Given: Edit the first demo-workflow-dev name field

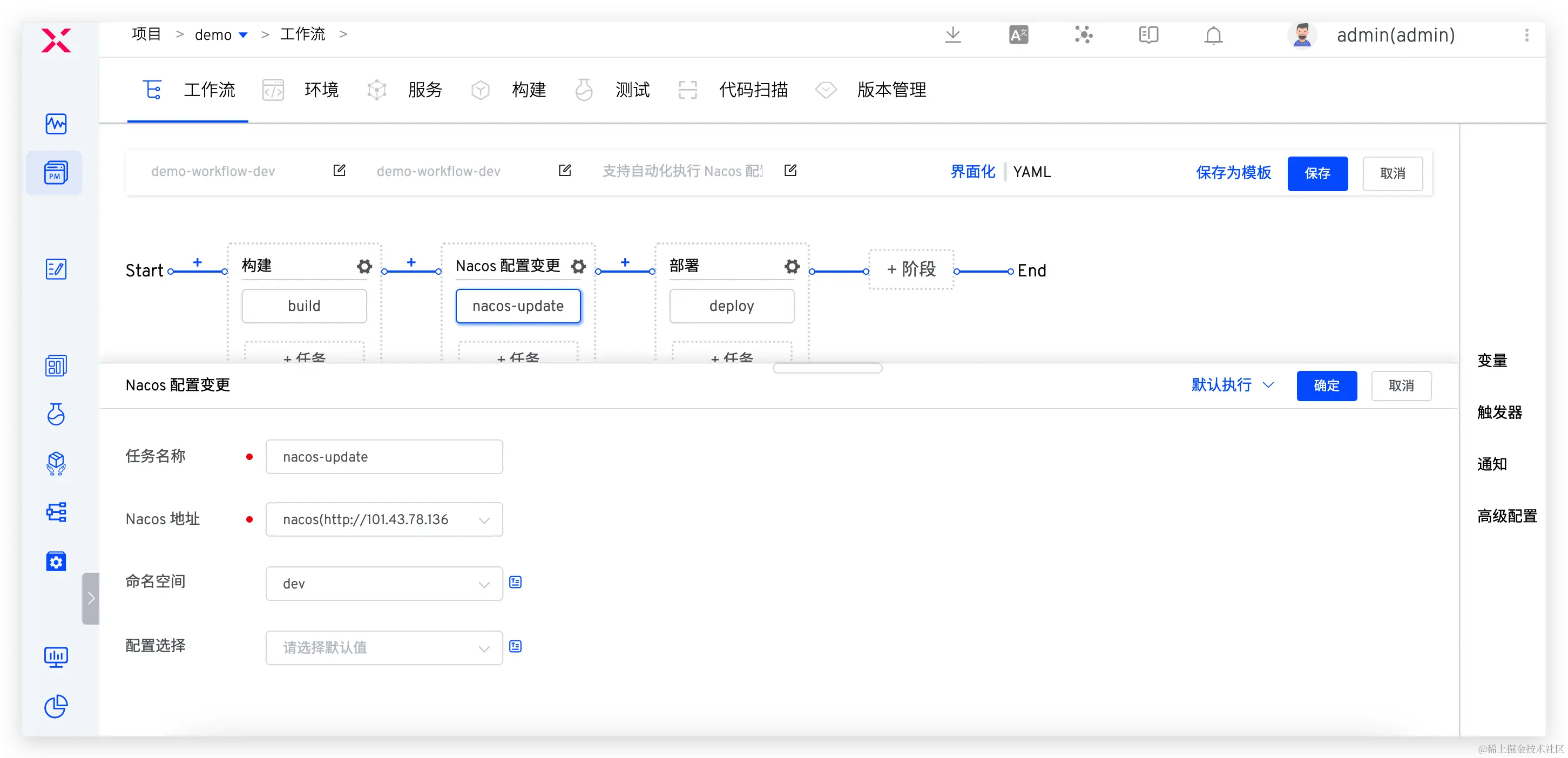Looking at the screenshot, I should coord(339,171).
